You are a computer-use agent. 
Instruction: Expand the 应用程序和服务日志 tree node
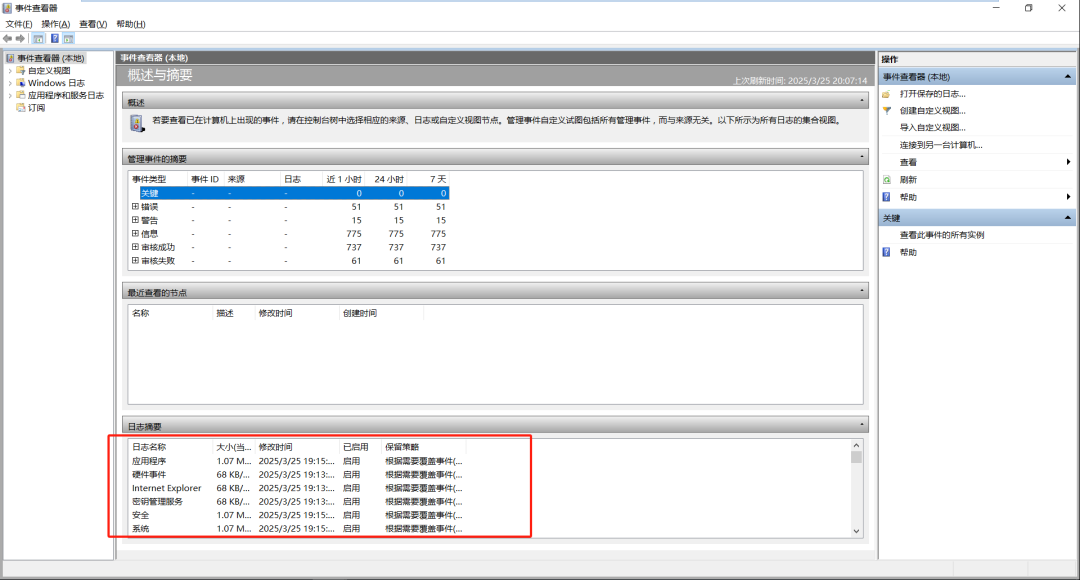coord(10,96)
